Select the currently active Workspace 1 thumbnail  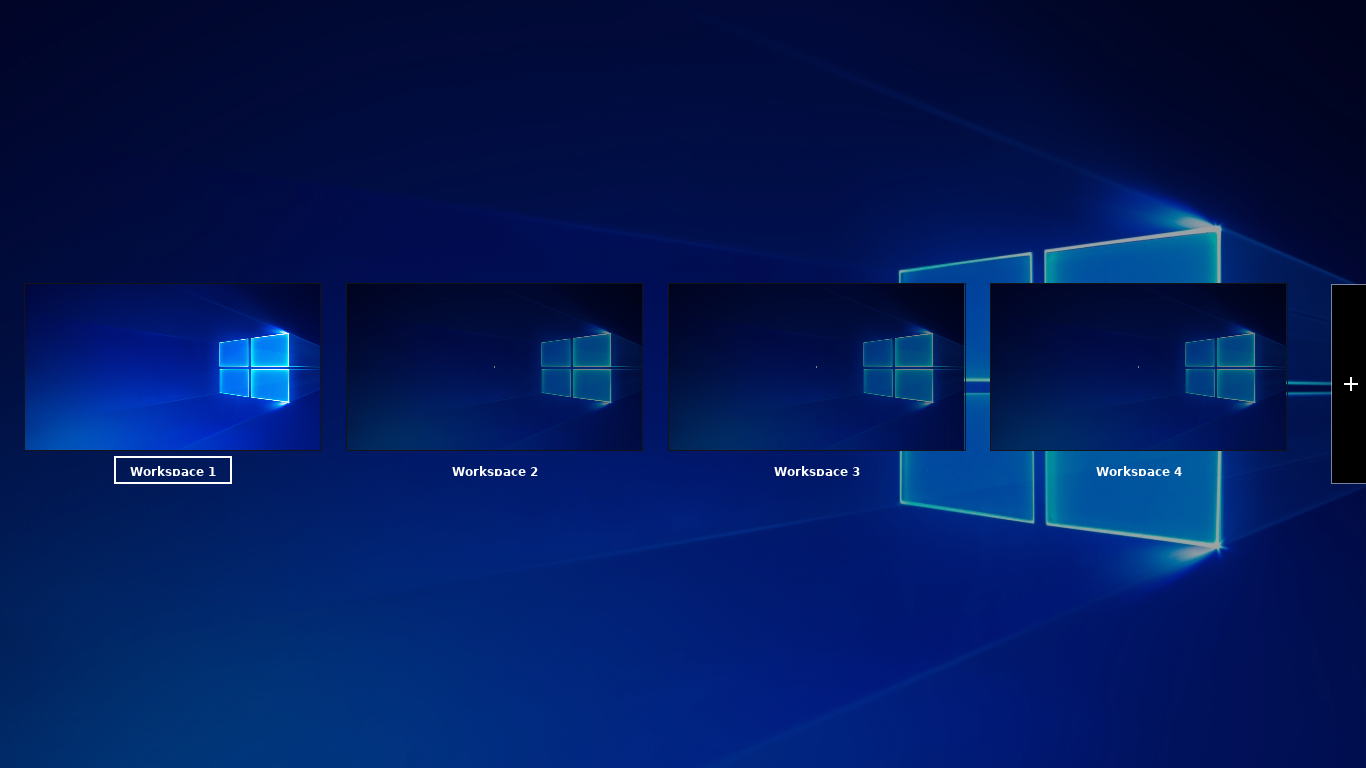pyautogui.click(x=172, y=367)
